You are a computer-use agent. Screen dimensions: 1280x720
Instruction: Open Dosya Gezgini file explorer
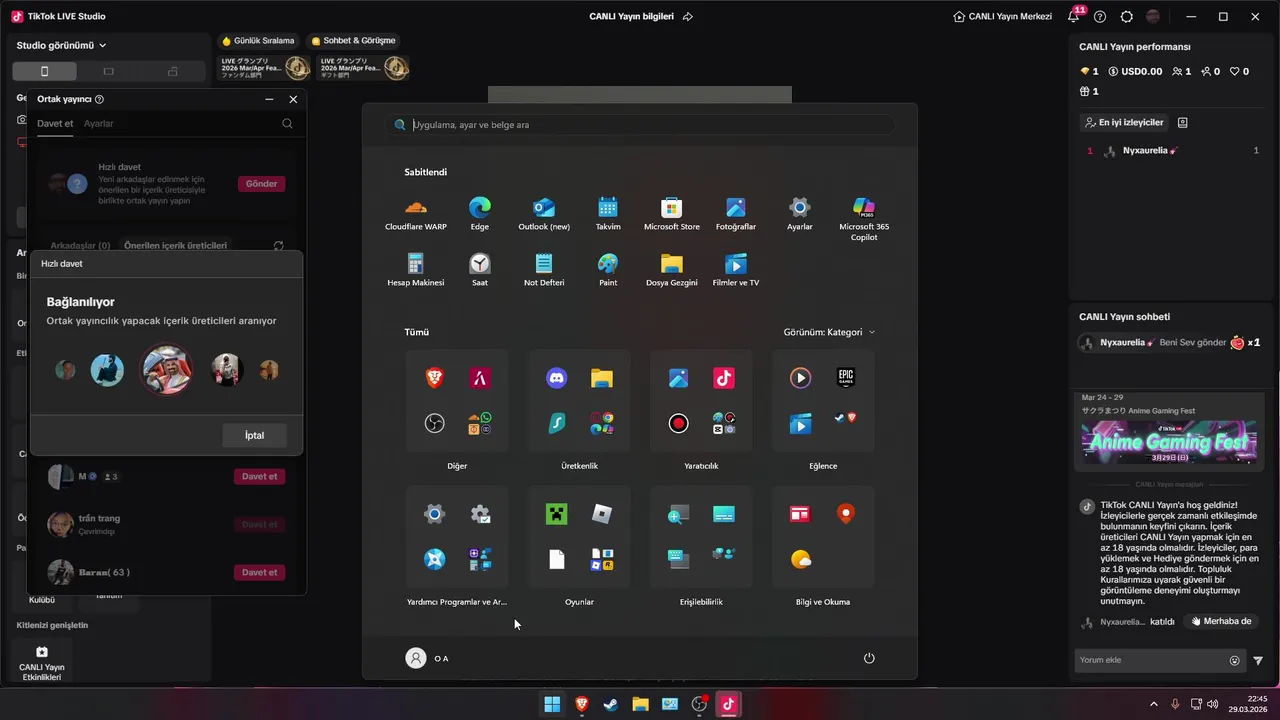pyautogui.click(x=672, y=270)
